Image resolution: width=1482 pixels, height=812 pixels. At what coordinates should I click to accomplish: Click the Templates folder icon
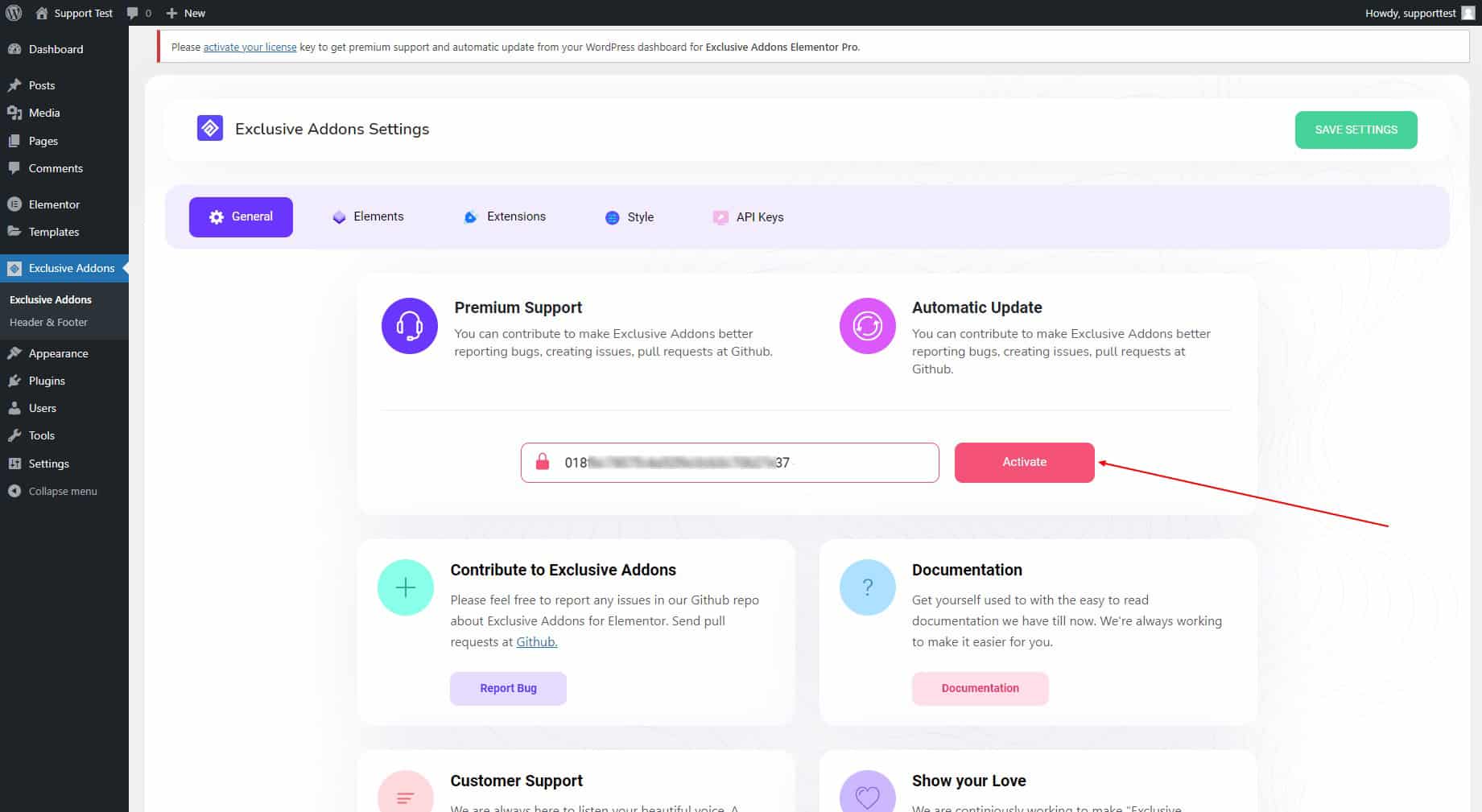[14, 232]
